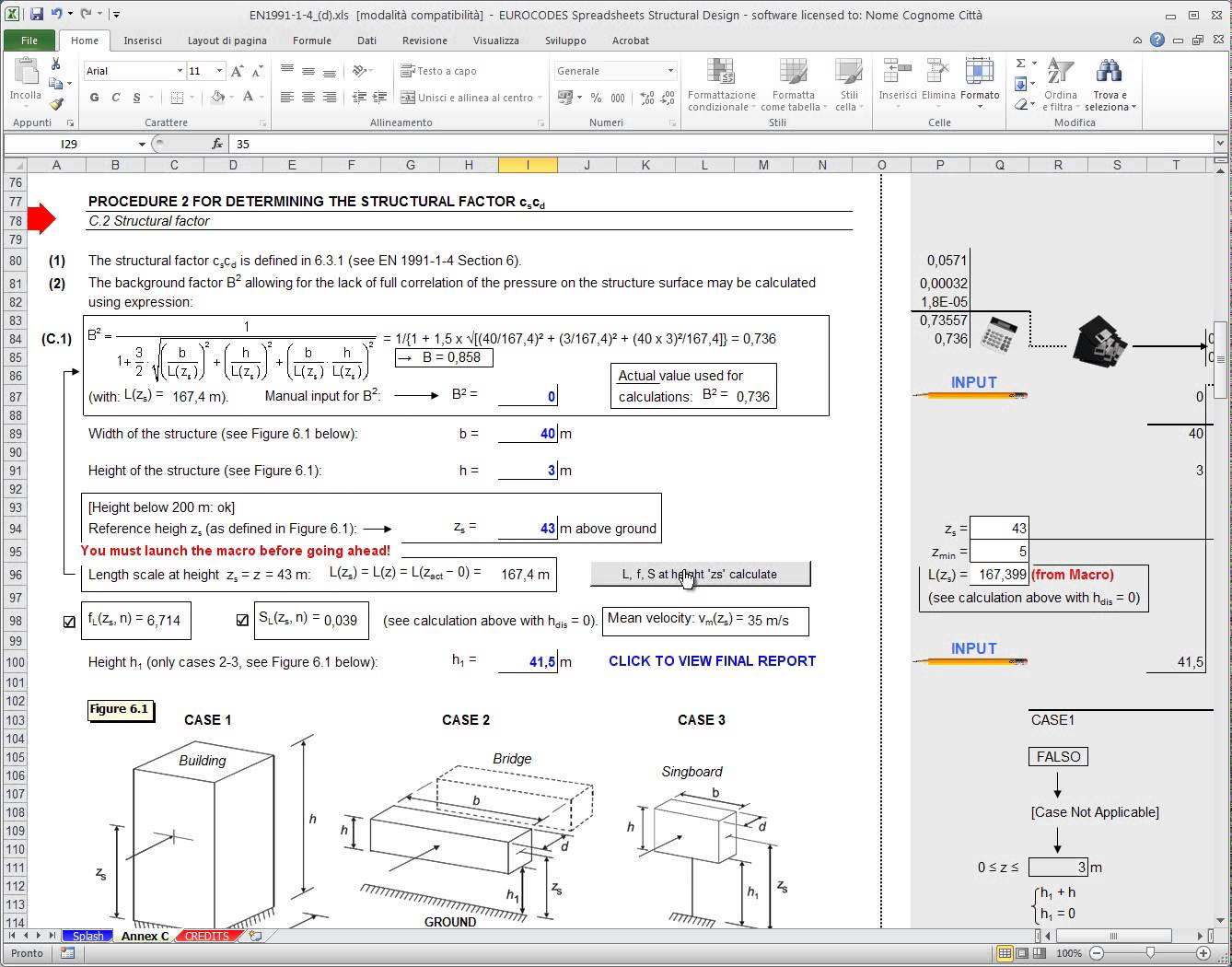
Task: Open the Name Box dropdown arrow
Action: (x=142, y=145)
